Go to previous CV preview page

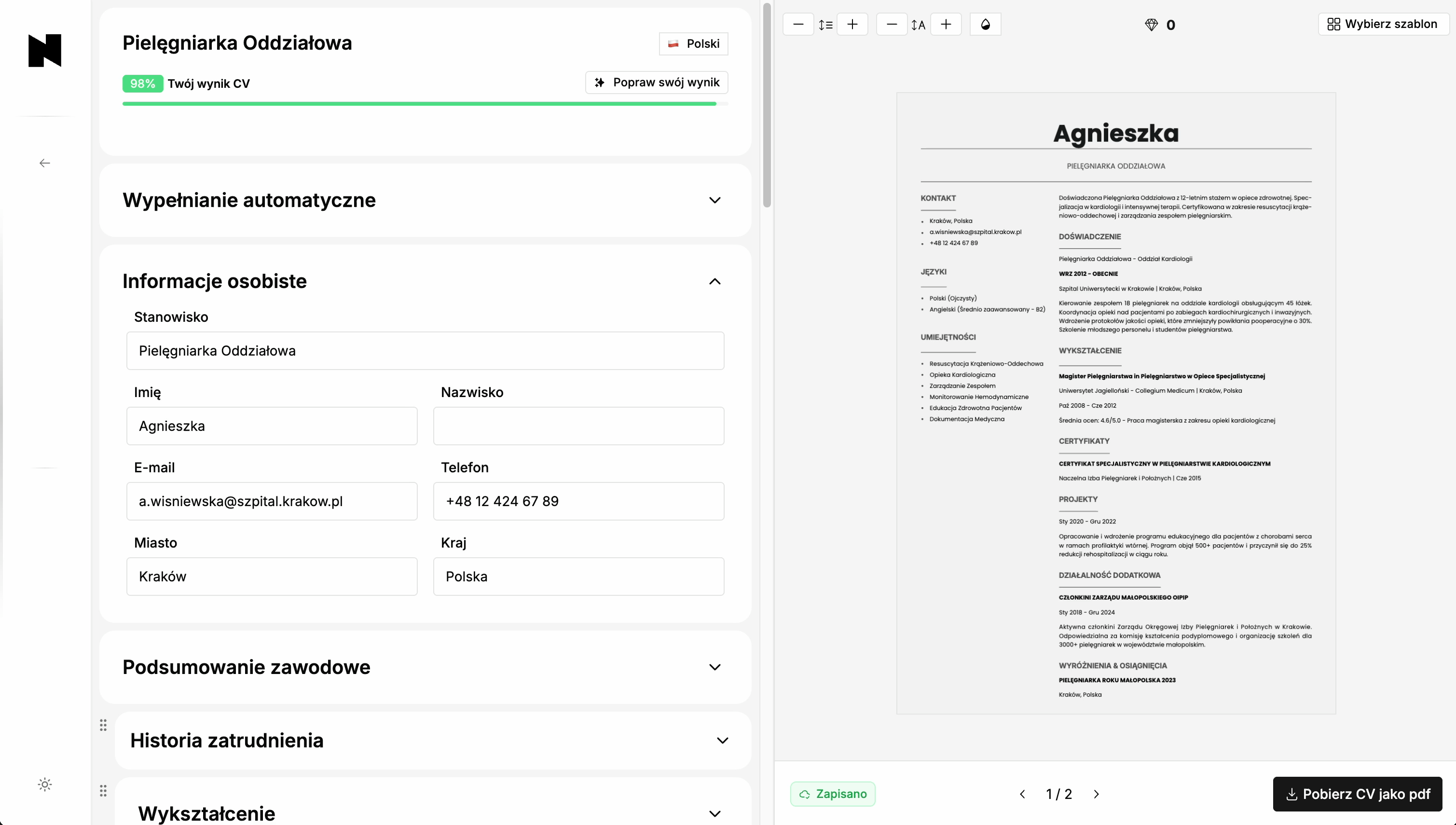pos(1023,794)
